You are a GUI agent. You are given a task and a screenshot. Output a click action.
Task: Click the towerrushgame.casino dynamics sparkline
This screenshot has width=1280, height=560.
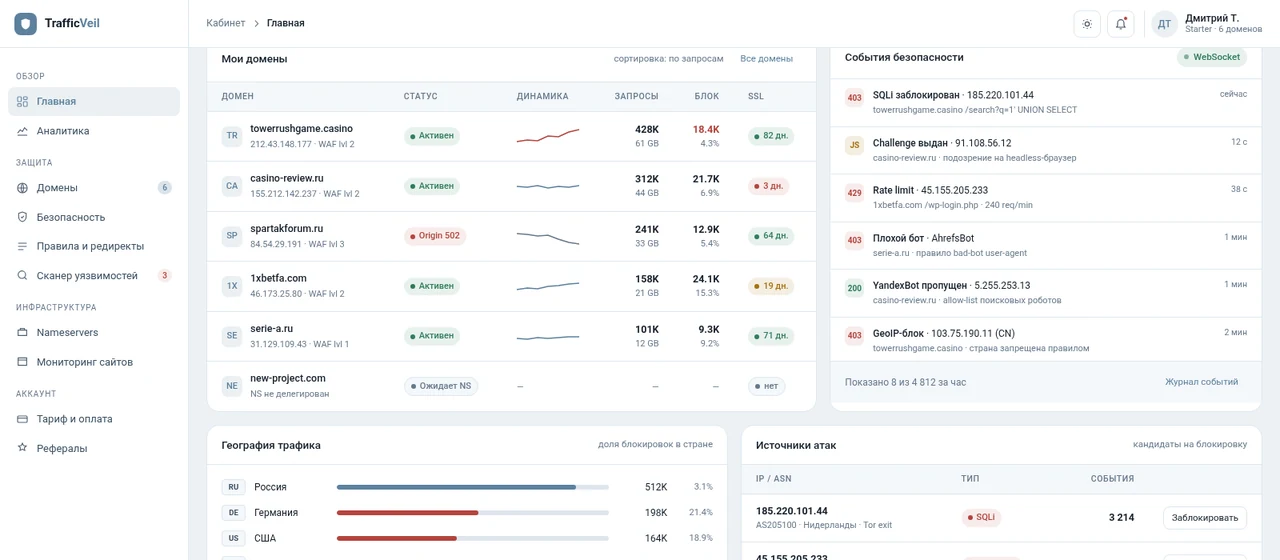[x=548, y=136]
